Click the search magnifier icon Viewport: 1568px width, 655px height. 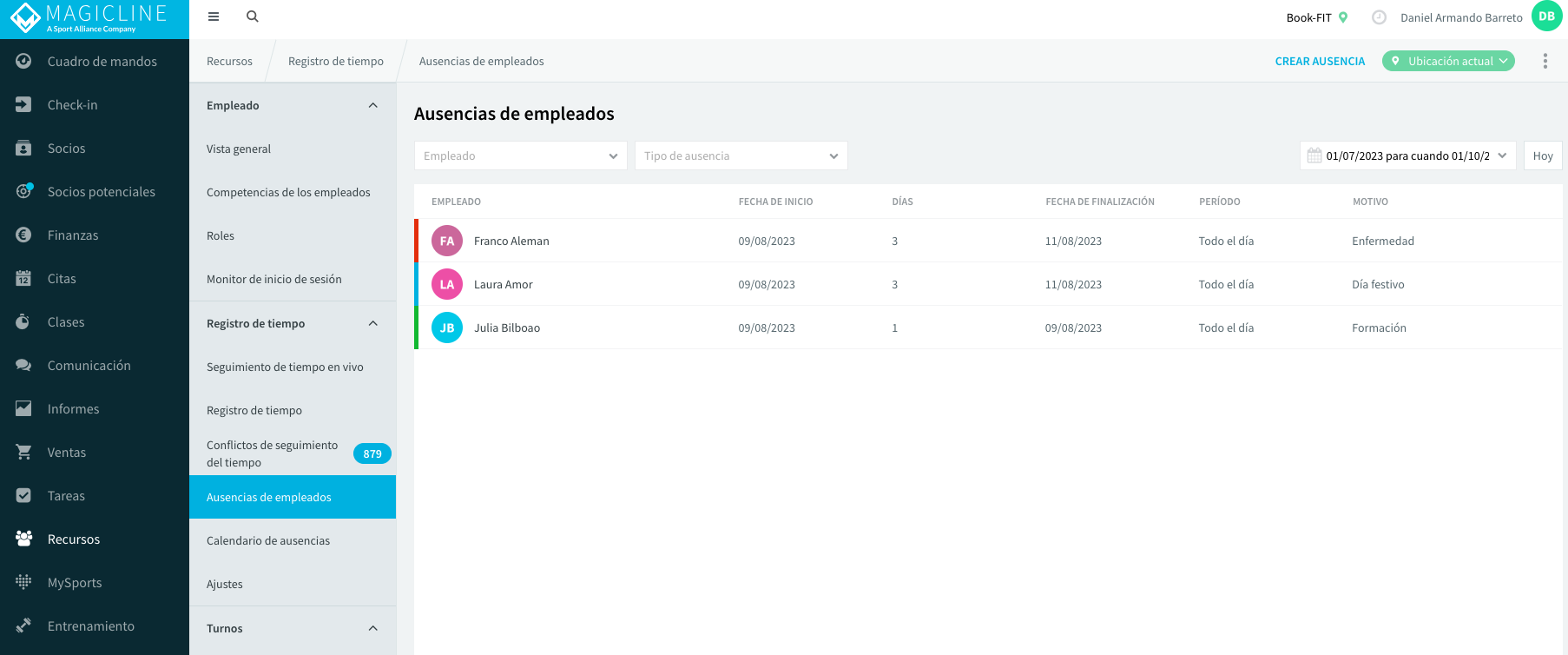253,17
